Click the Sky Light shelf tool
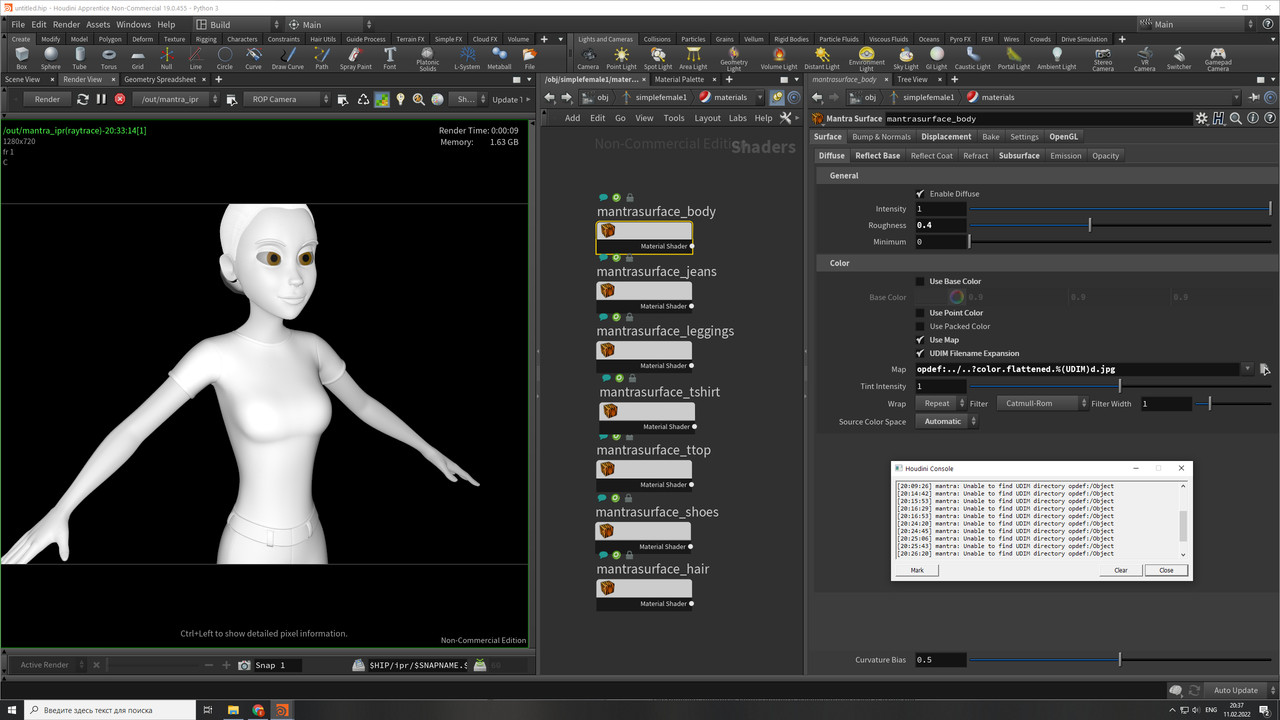This screenshot has width=1280, height=720. point(906,58)
